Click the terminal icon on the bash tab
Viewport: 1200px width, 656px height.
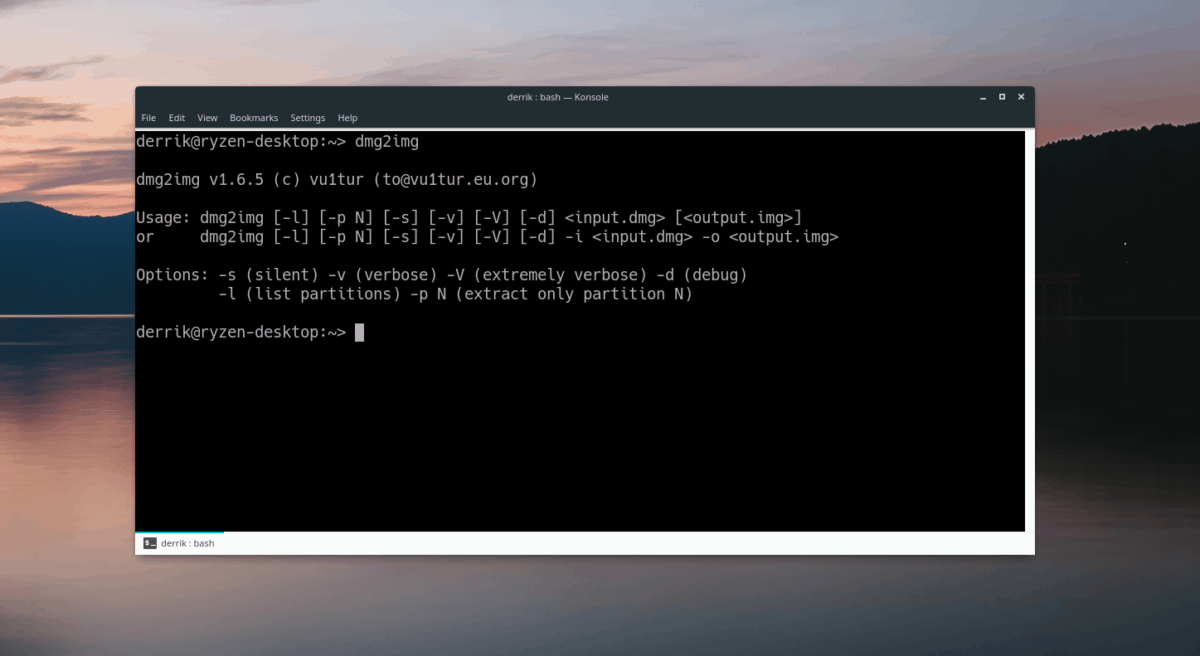(x=149, y=543)
